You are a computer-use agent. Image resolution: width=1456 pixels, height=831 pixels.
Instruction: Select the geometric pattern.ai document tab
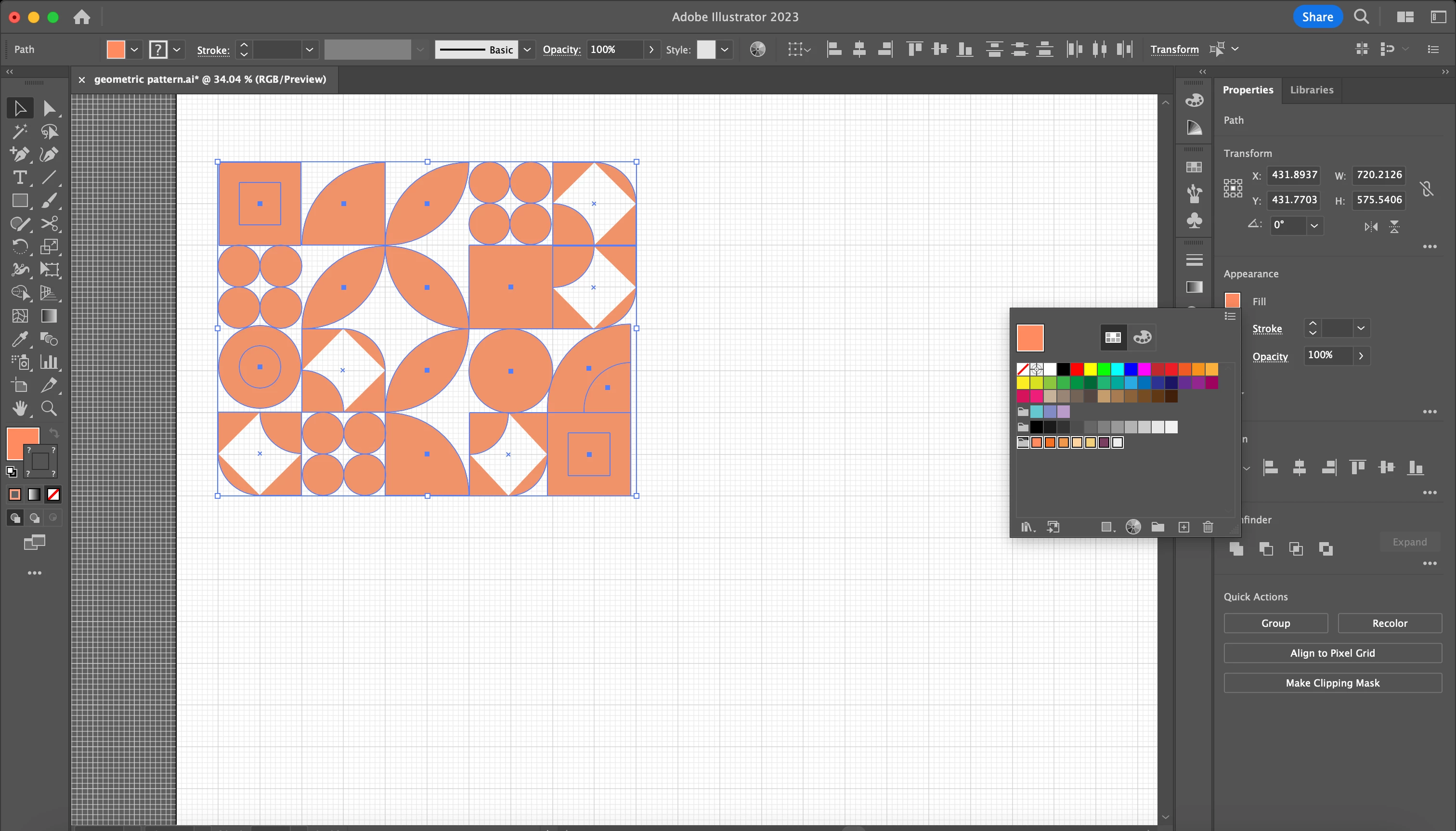coord(209,79)
